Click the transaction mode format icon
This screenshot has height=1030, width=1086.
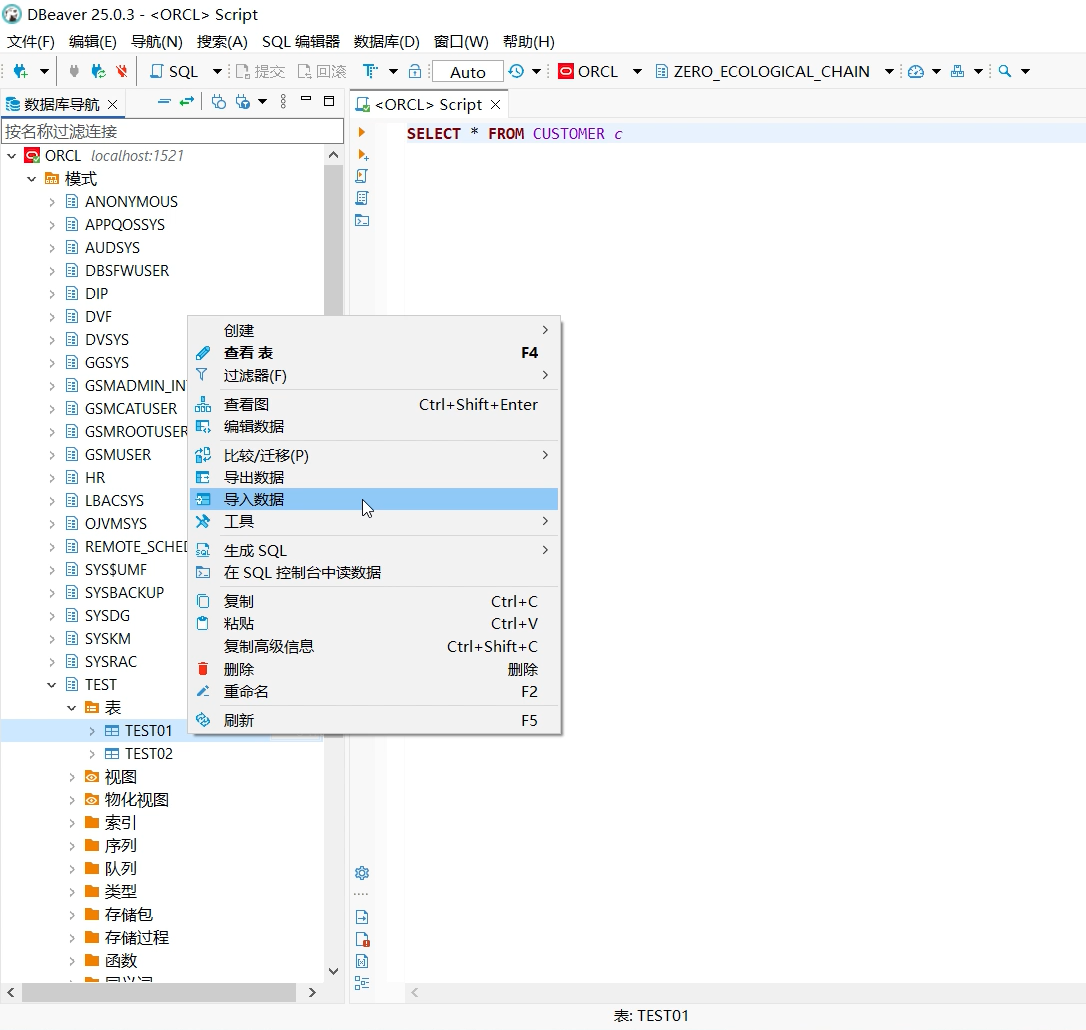370,71
